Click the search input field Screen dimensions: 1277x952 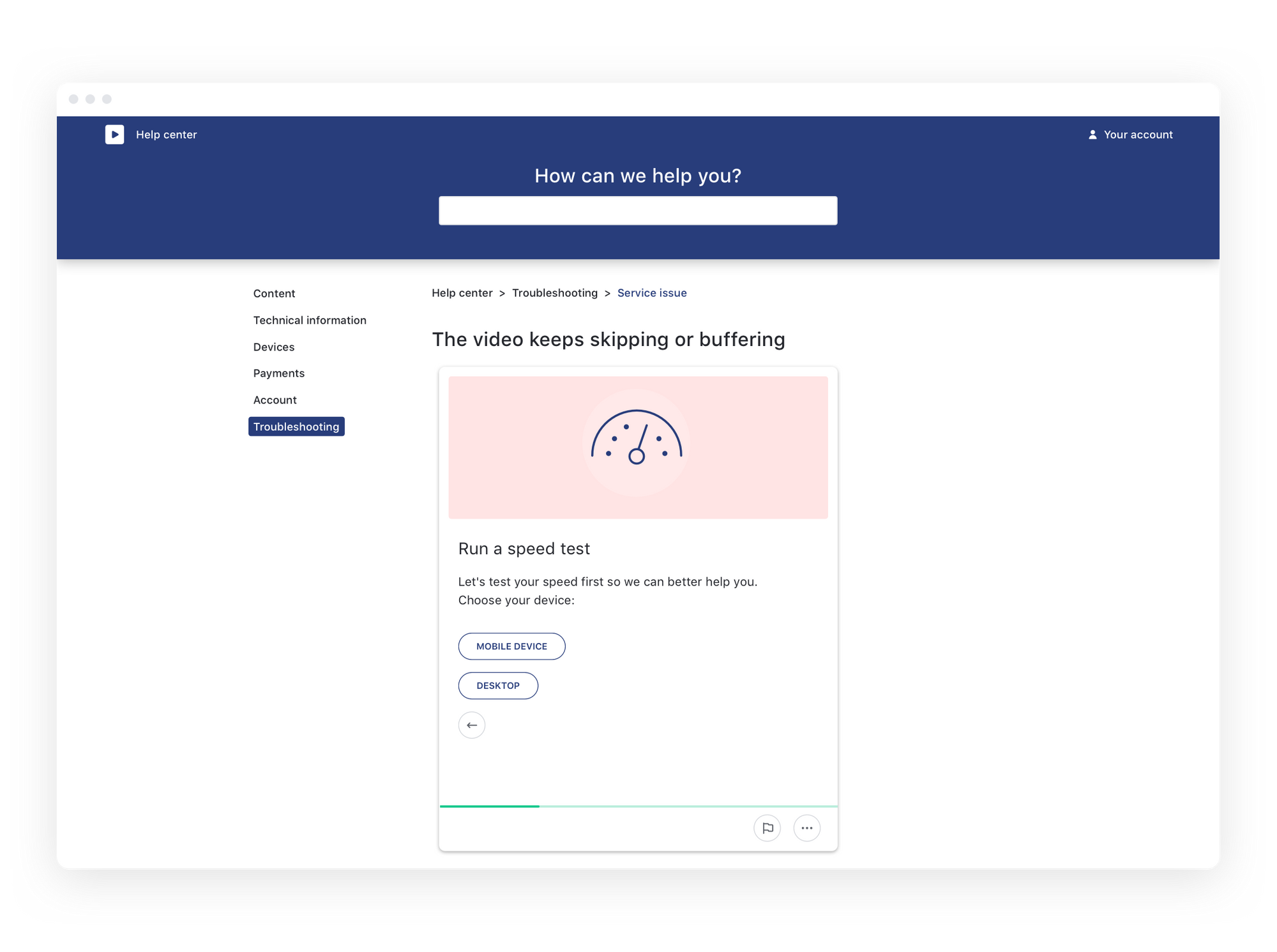[x=638, y=210]
